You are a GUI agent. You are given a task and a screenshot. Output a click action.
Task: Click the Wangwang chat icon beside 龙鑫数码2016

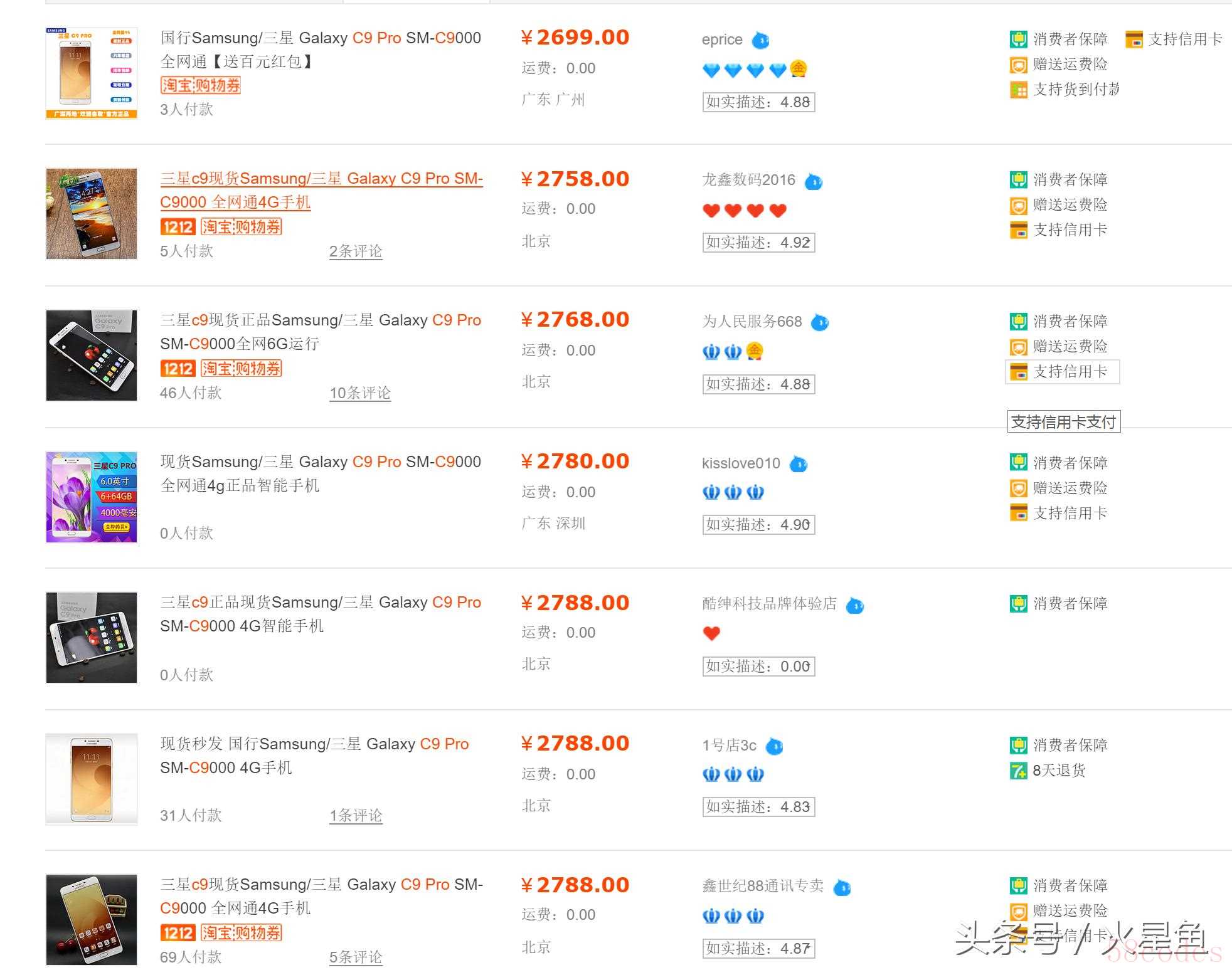(x=813, y=182)
